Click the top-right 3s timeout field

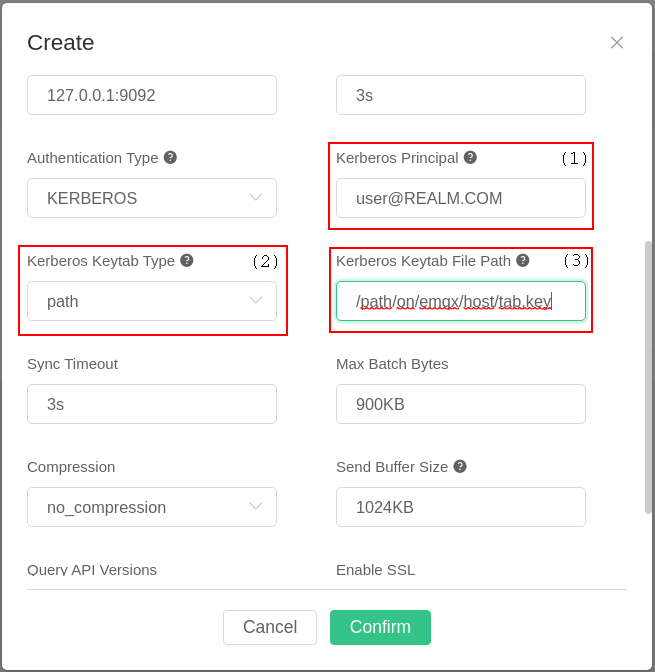(x=461, y=95)
